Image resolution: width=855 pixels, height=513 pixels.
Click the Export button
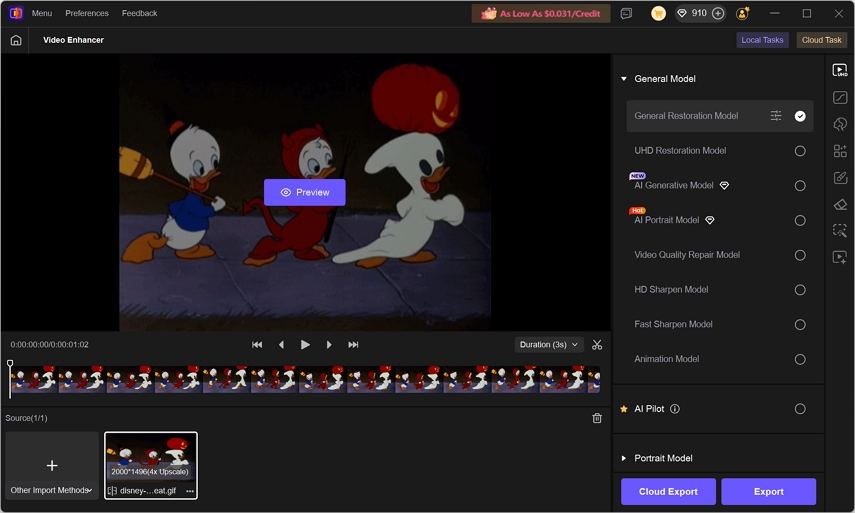[769, 492]
